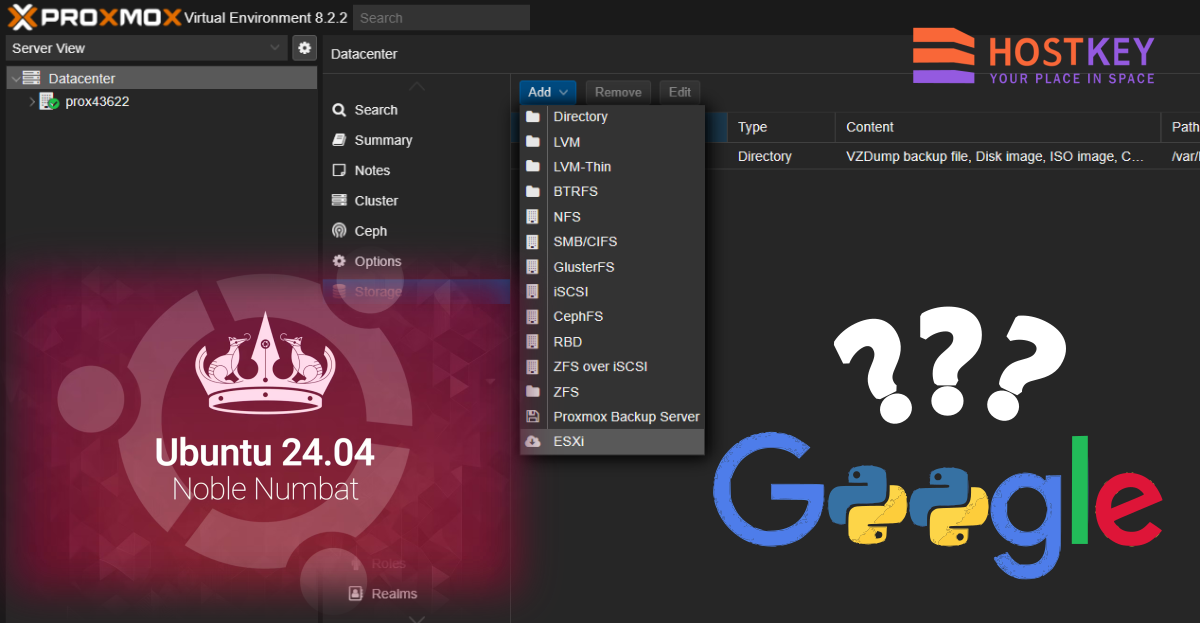Click the note icon beside Notes
1200x623 pixels.
pyautogui.click(x=339, y=170)
